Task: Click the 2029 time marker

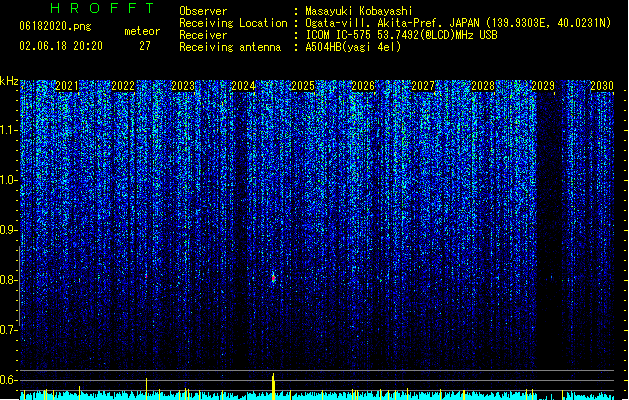Action: click(543, 86)
